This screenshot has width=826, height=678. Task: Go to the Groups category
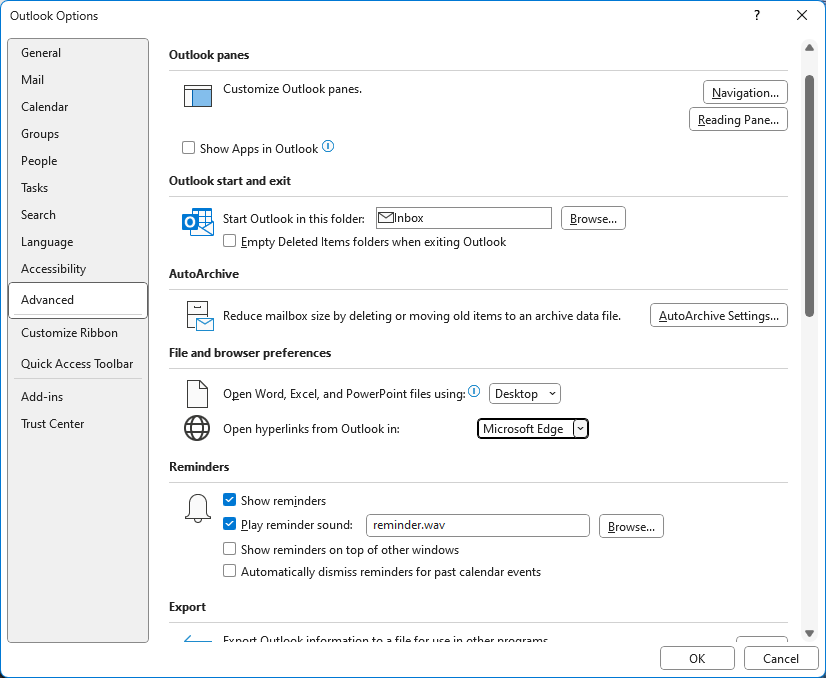(78, 134)
